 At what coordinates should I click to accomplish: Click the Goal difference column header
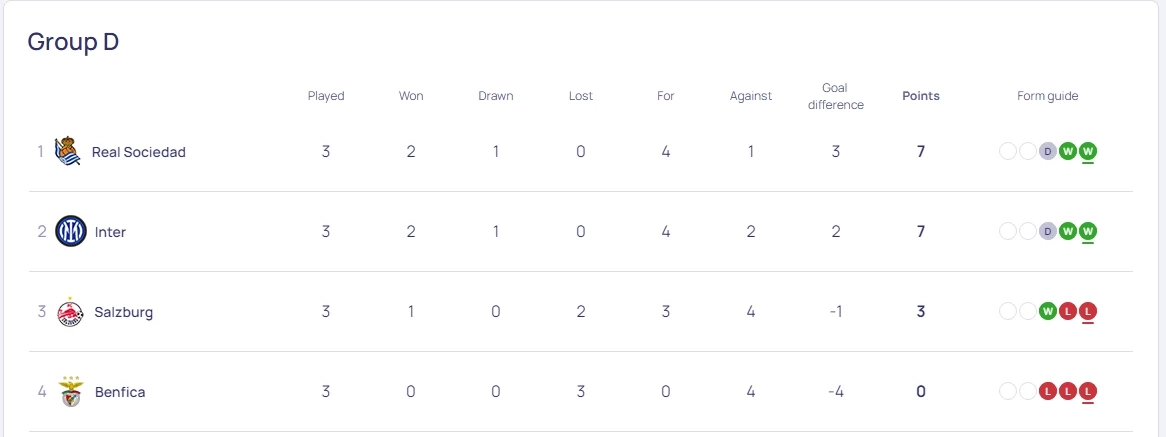[835, 96]
